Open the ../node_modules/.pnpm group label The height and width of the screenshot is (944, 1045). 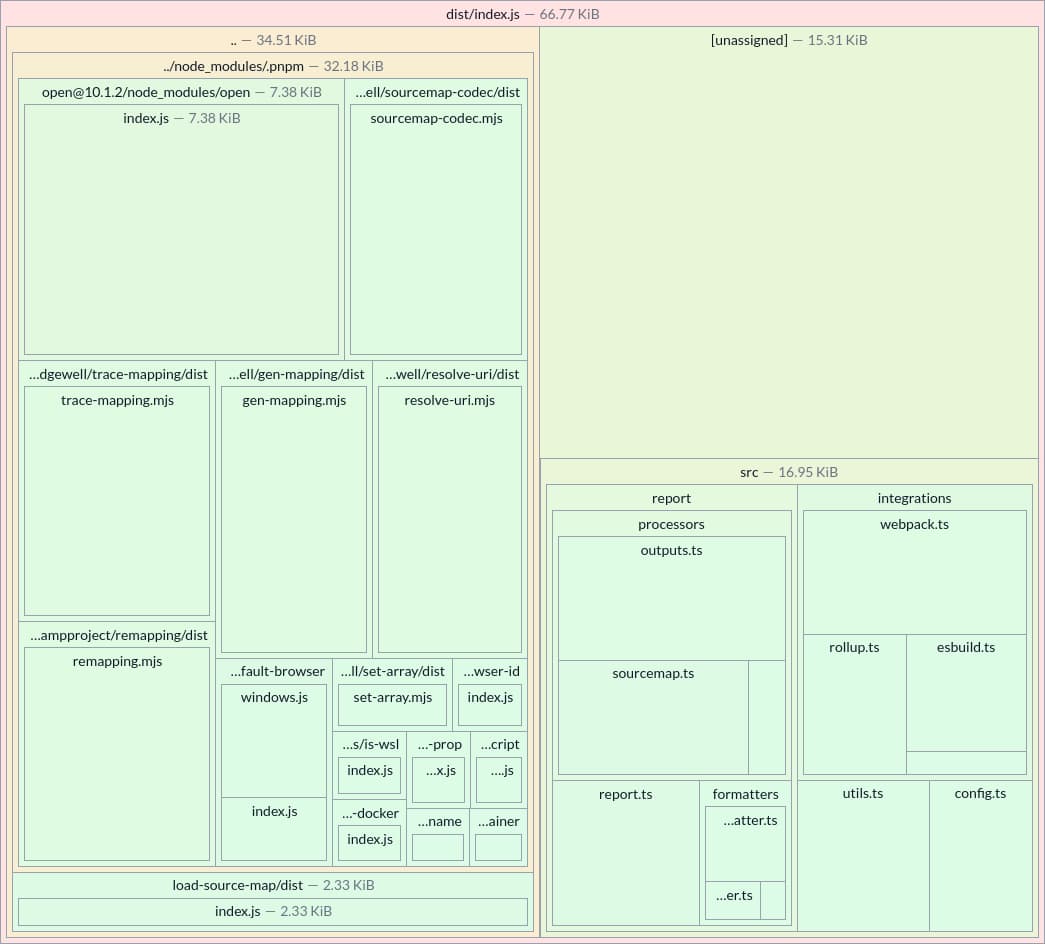pos(273,66)
